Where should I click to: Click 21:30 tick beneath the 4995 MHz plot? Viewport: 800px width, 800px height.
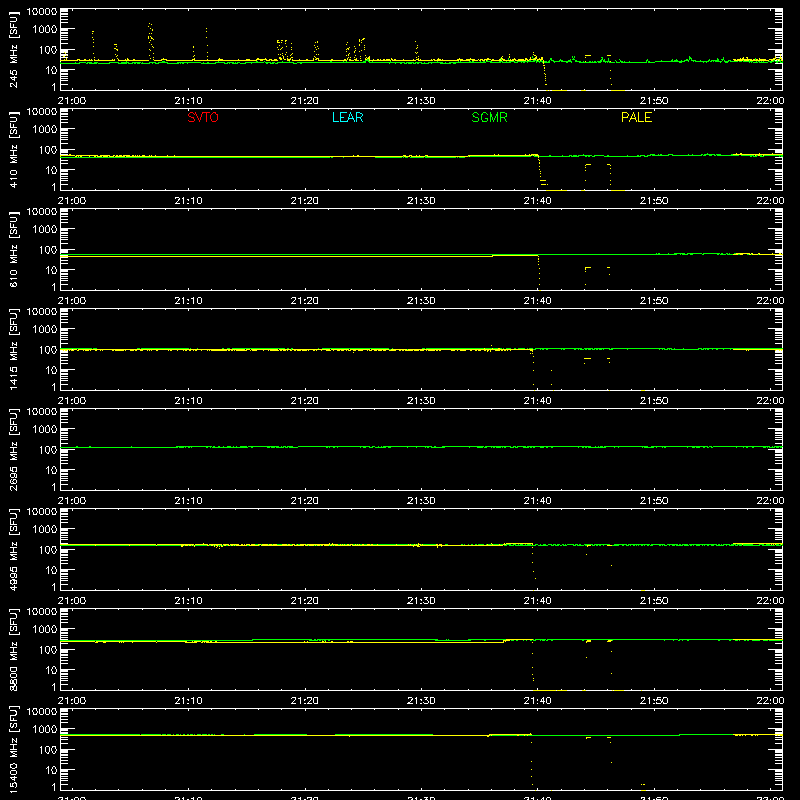tap(421, 601)
